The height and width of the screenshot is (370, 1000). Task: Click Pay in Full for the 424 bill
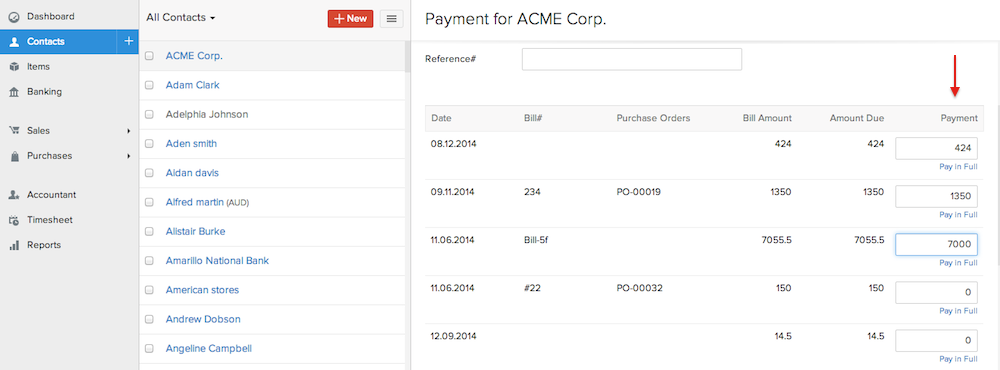coord(958,166)
